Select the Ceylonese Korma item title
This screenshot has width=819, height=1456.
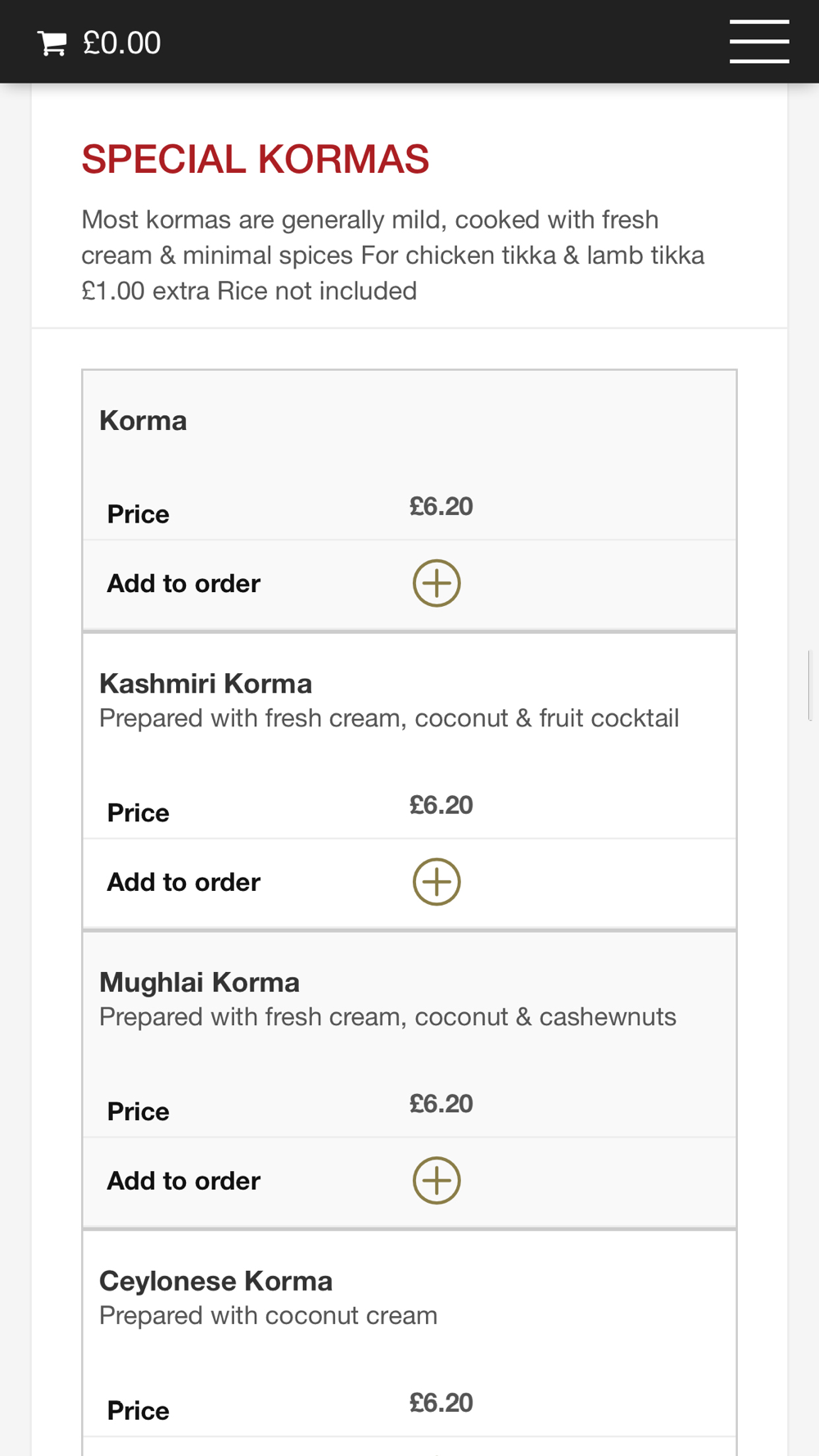click(215, 1281)
